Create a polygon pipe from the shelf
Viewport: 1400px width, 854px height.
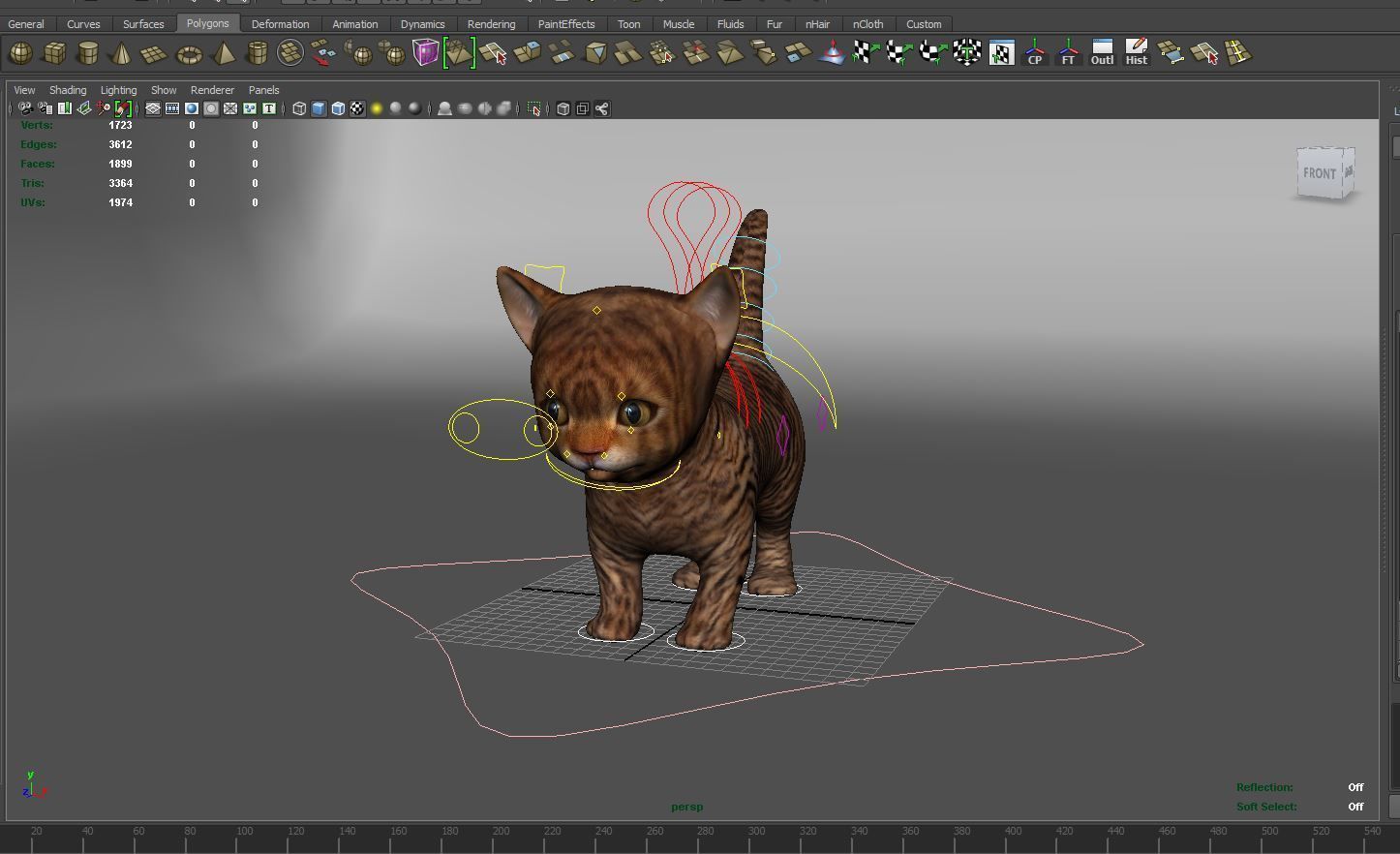click(x=257, y=53)
